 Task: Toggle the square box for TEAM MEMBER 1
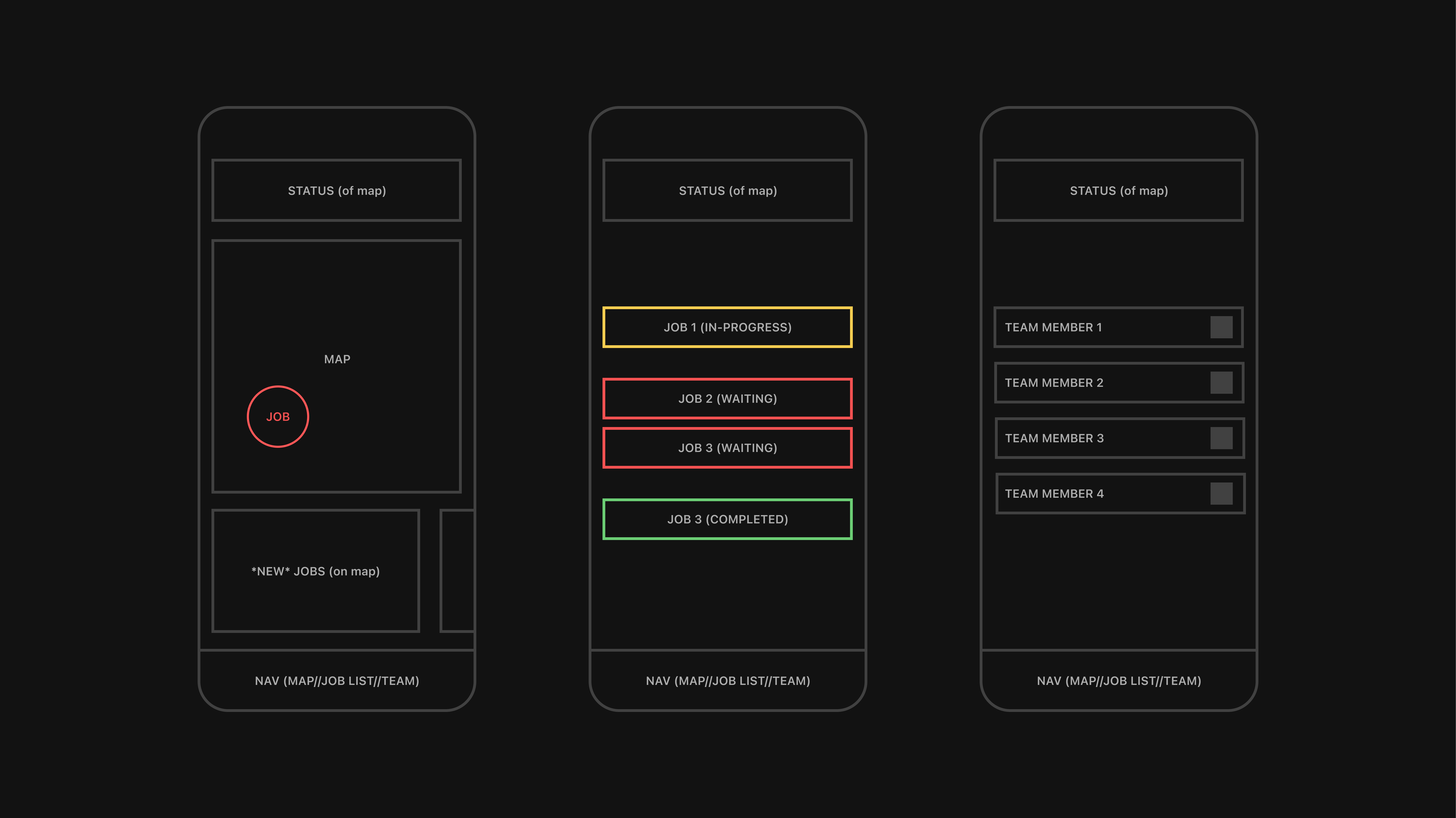(x=1221, y=327)
